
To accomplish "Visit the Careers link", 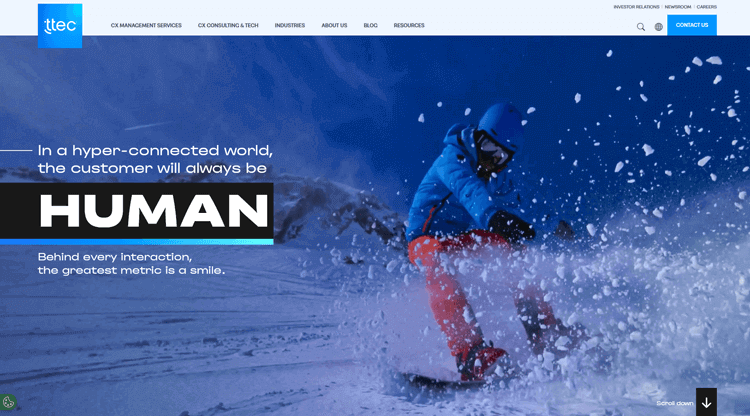I will (706, 7).
